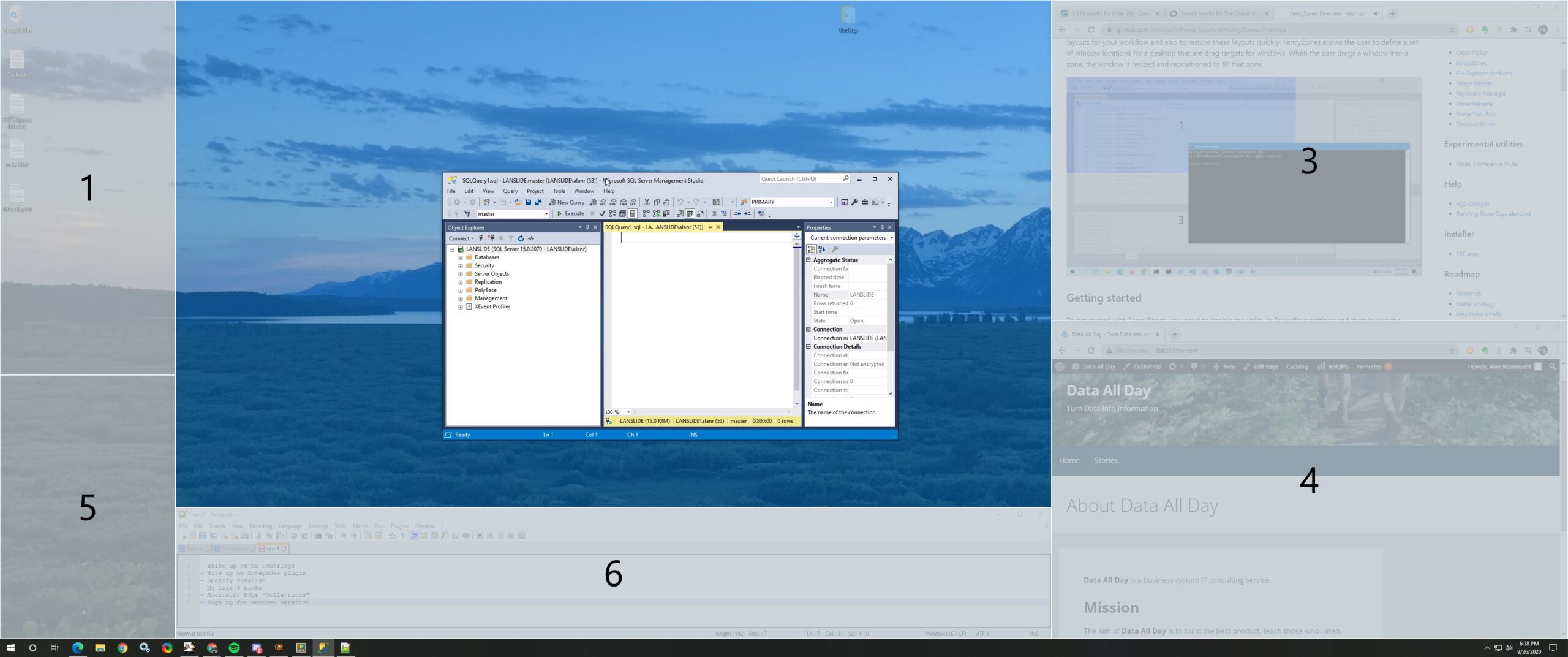Click the Properties panel vertical scrollbar
The image size is (1568, 657).
(890, 328)
